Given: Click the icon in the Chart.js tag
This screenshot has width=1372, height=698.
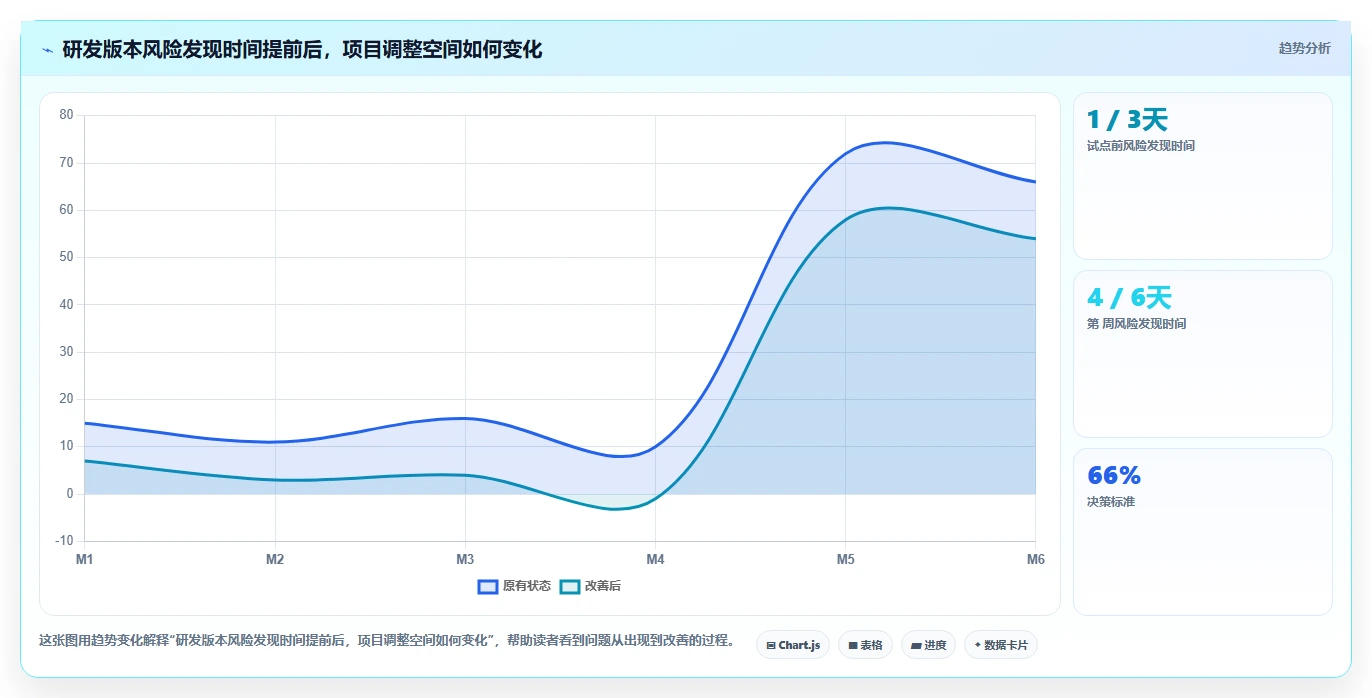Looking at the screenshot, I should [x=771, y=646].
